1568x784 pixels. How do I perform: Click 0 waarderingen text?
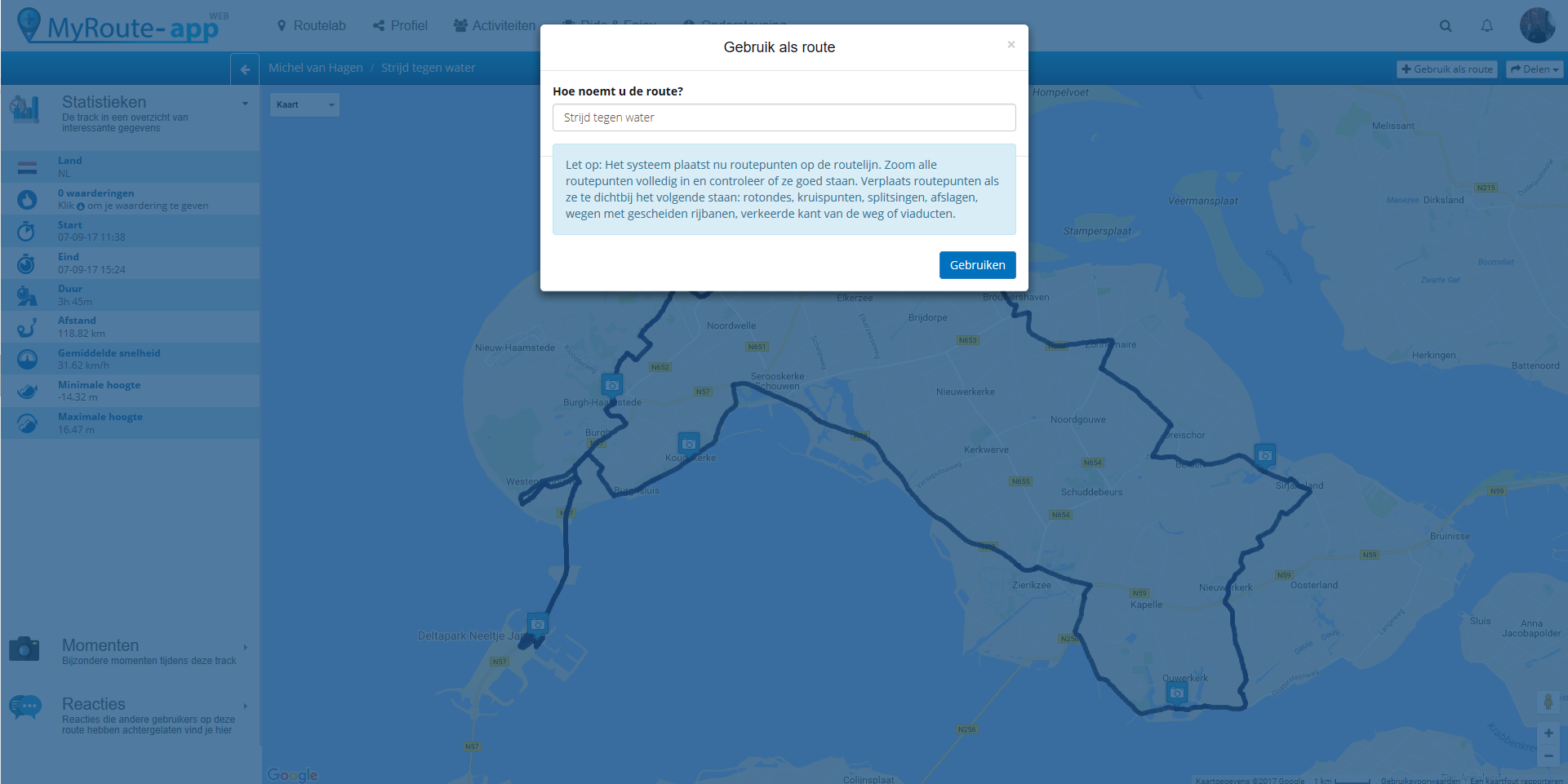click(x=96, y=193)
